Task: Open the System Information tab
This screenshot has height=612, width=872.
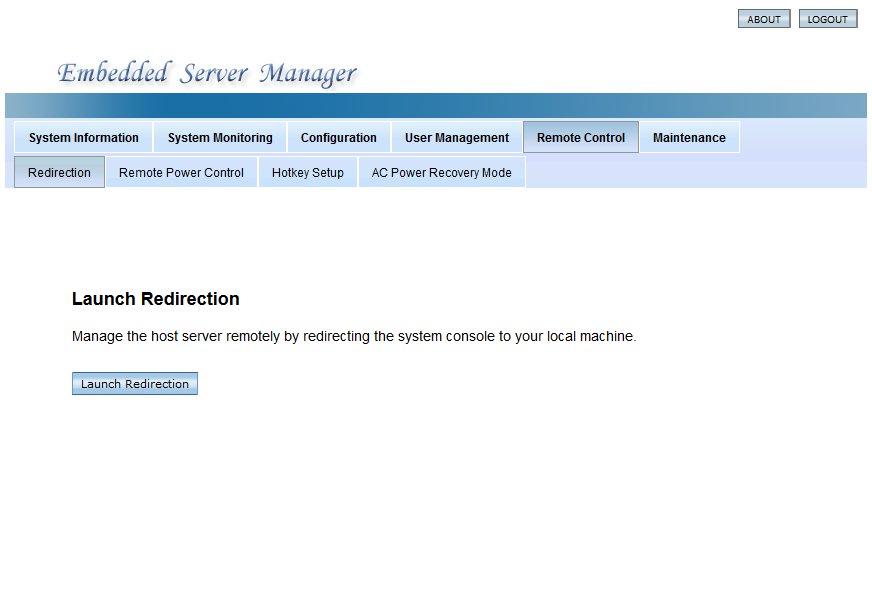Action: (x=83, y=138)
